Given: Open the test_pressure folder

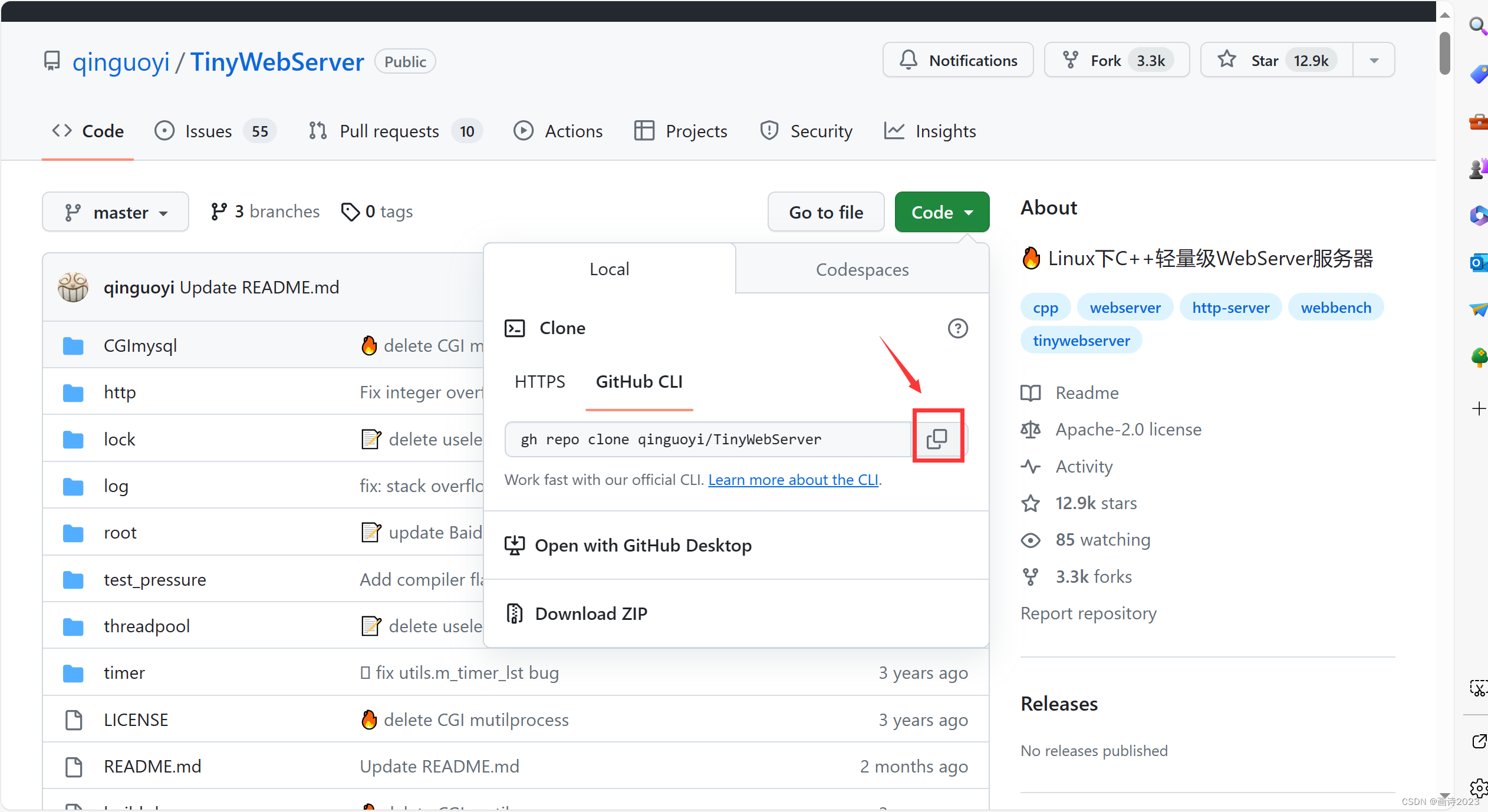Looking at the screenshot, I should tap(154, 579).
